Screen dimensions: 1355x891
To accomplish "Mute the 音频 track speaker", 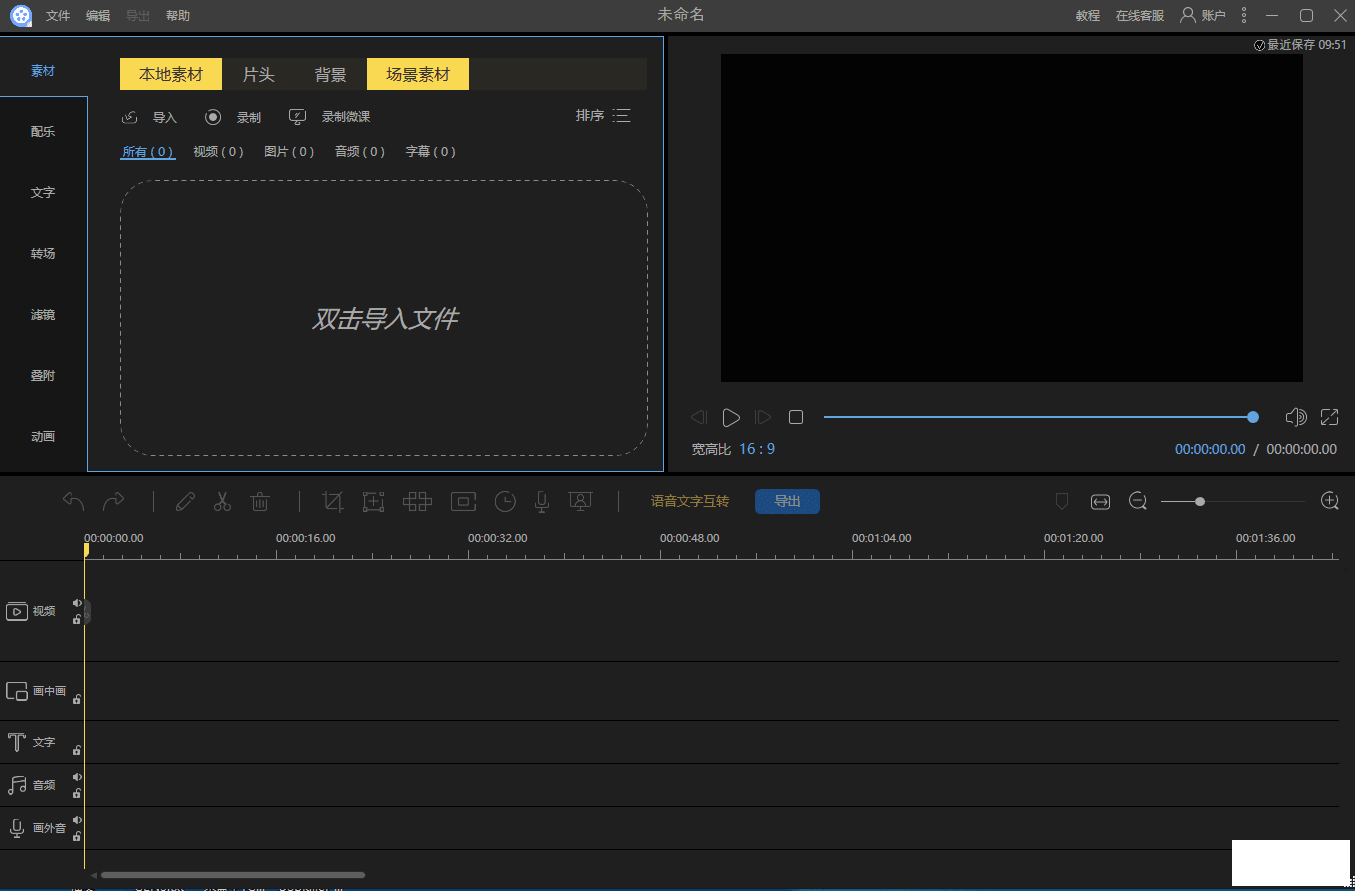I will pyautogui.click(x=77, y=777).
